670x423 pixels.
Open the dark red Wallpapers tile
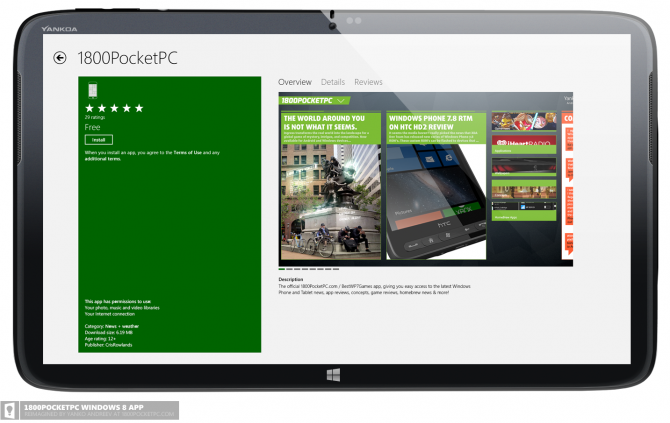point(524,167)
